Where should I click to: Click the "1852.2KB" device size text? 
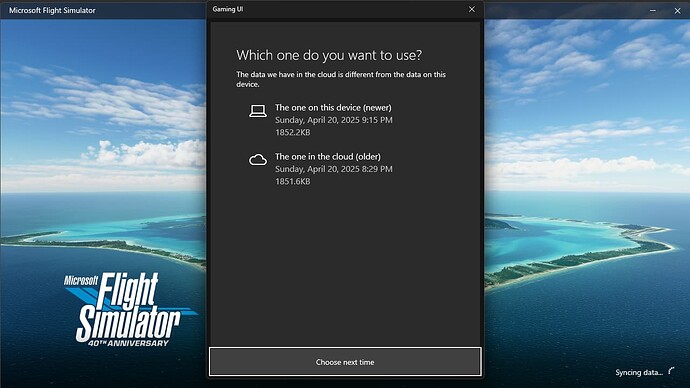click(293, 132)
